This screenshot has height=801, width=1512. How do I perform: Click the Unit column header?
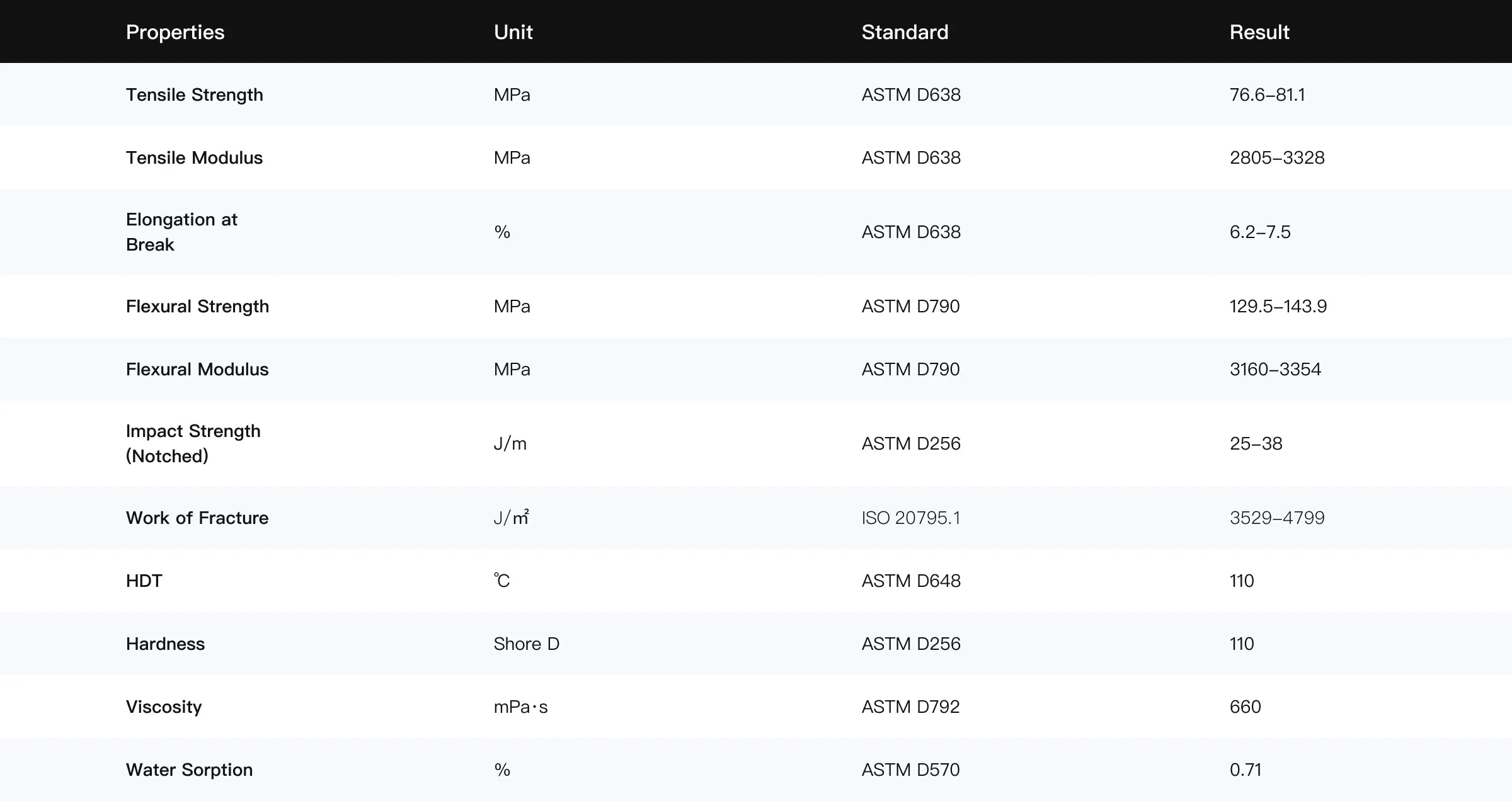click(x=513, y=32)
